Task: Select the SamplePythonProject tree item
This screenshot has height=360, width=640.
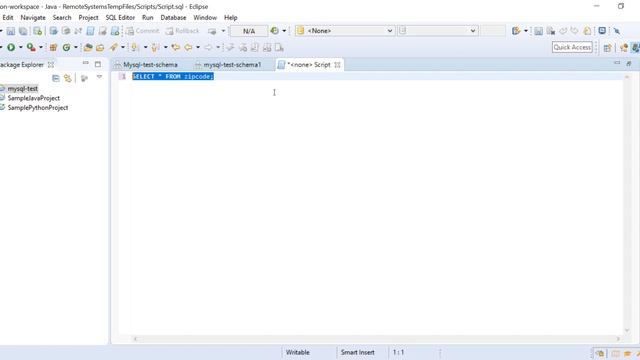Action: tap(38, 108)
